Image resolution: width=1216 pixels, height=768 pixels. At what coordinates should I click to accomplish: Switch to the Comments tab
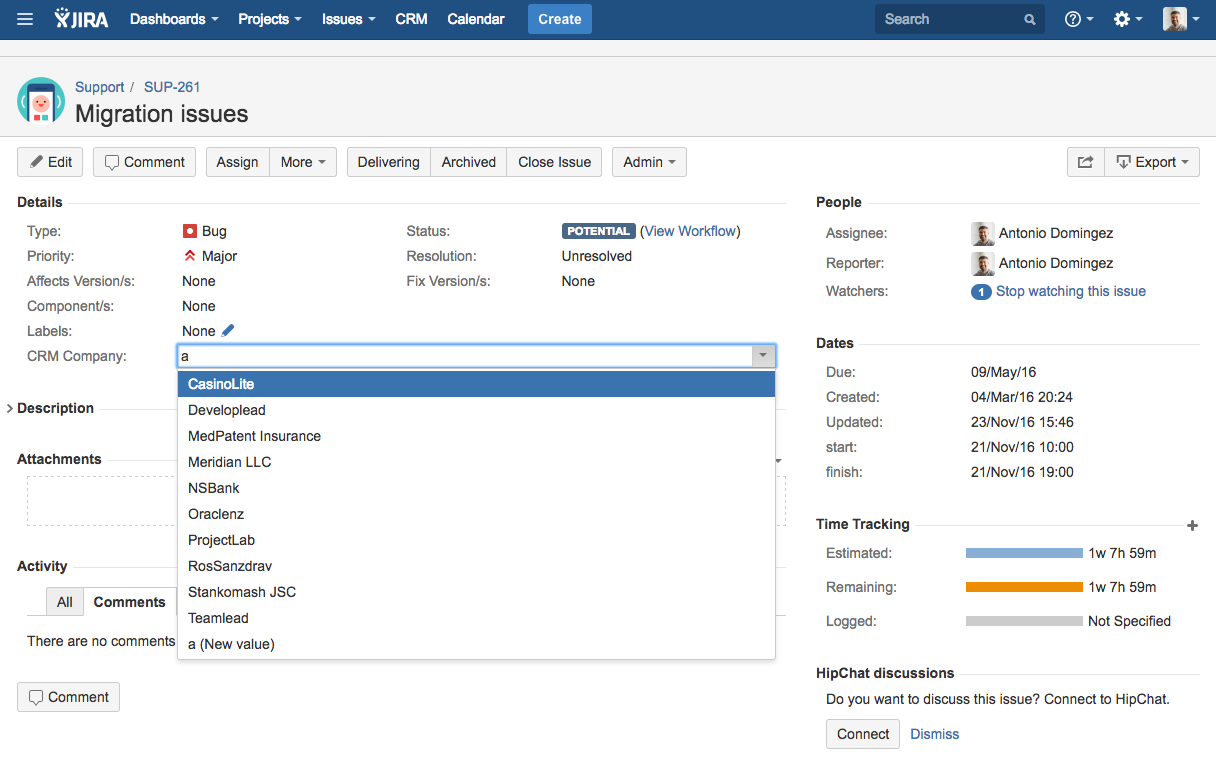(129, 602)
